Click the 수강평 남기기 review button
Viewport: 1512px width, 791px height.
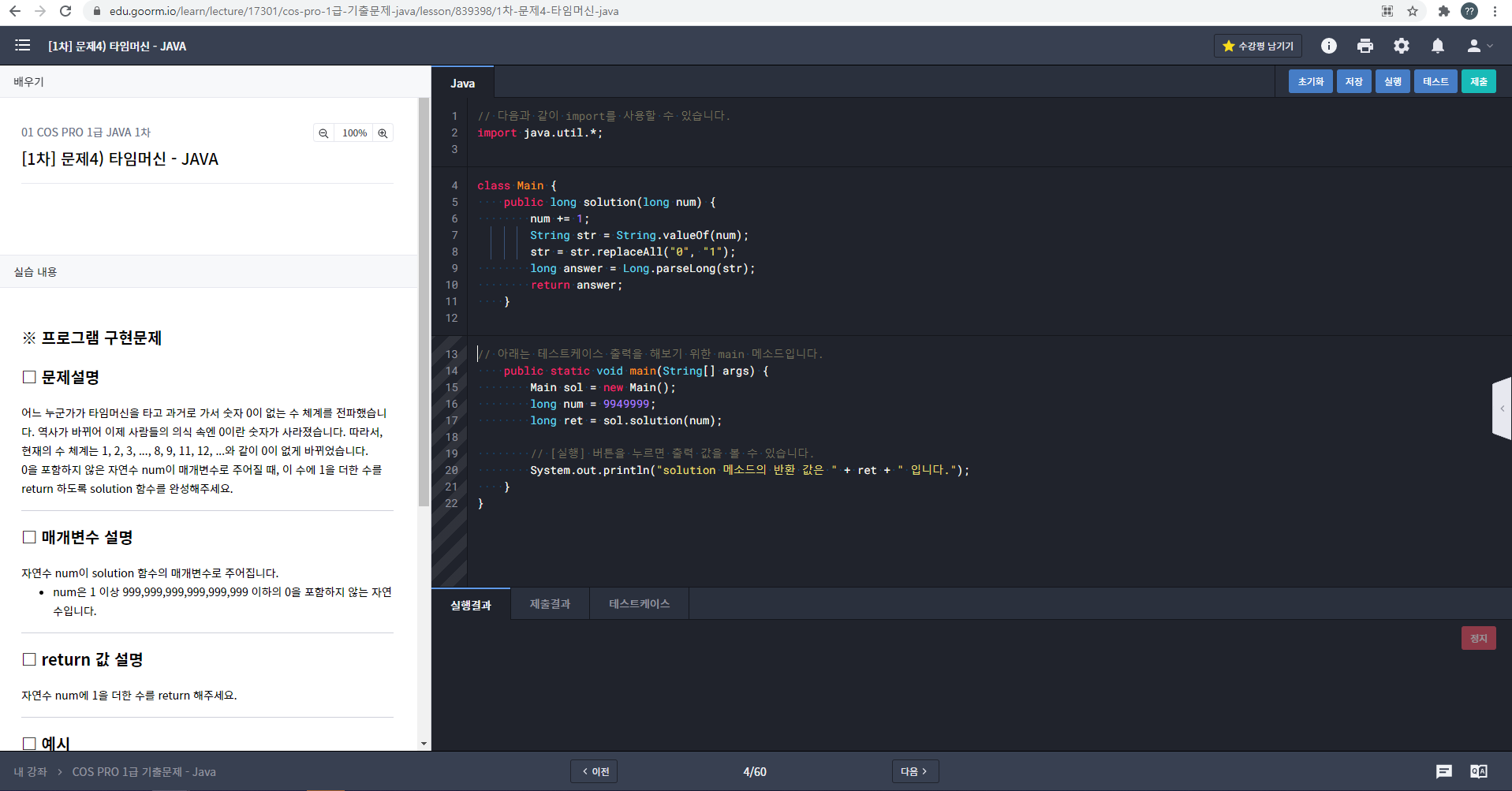[1258, 46]
